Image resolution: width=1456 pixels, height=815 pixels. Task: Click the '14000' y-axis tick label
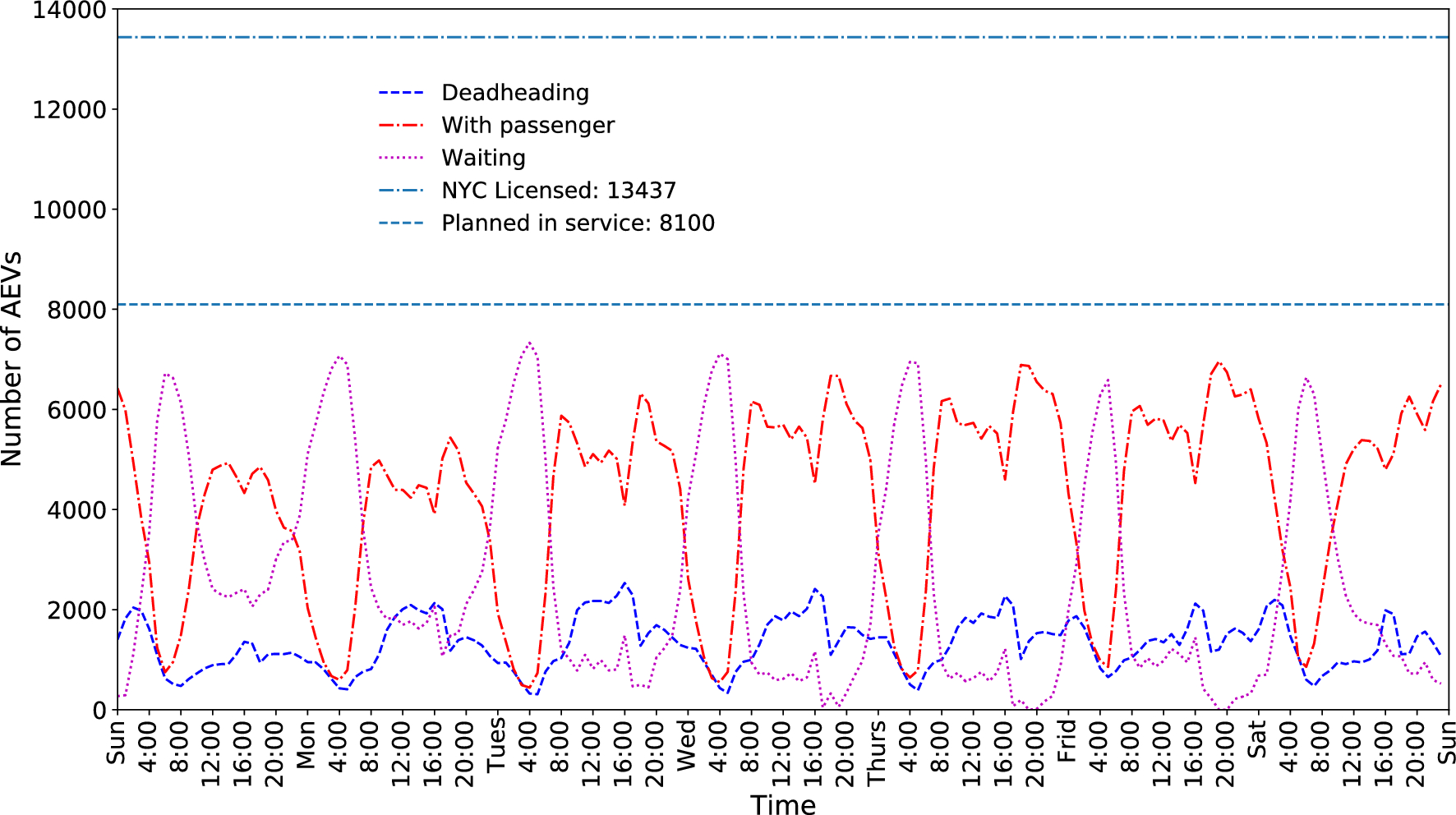tap(69, 11)
